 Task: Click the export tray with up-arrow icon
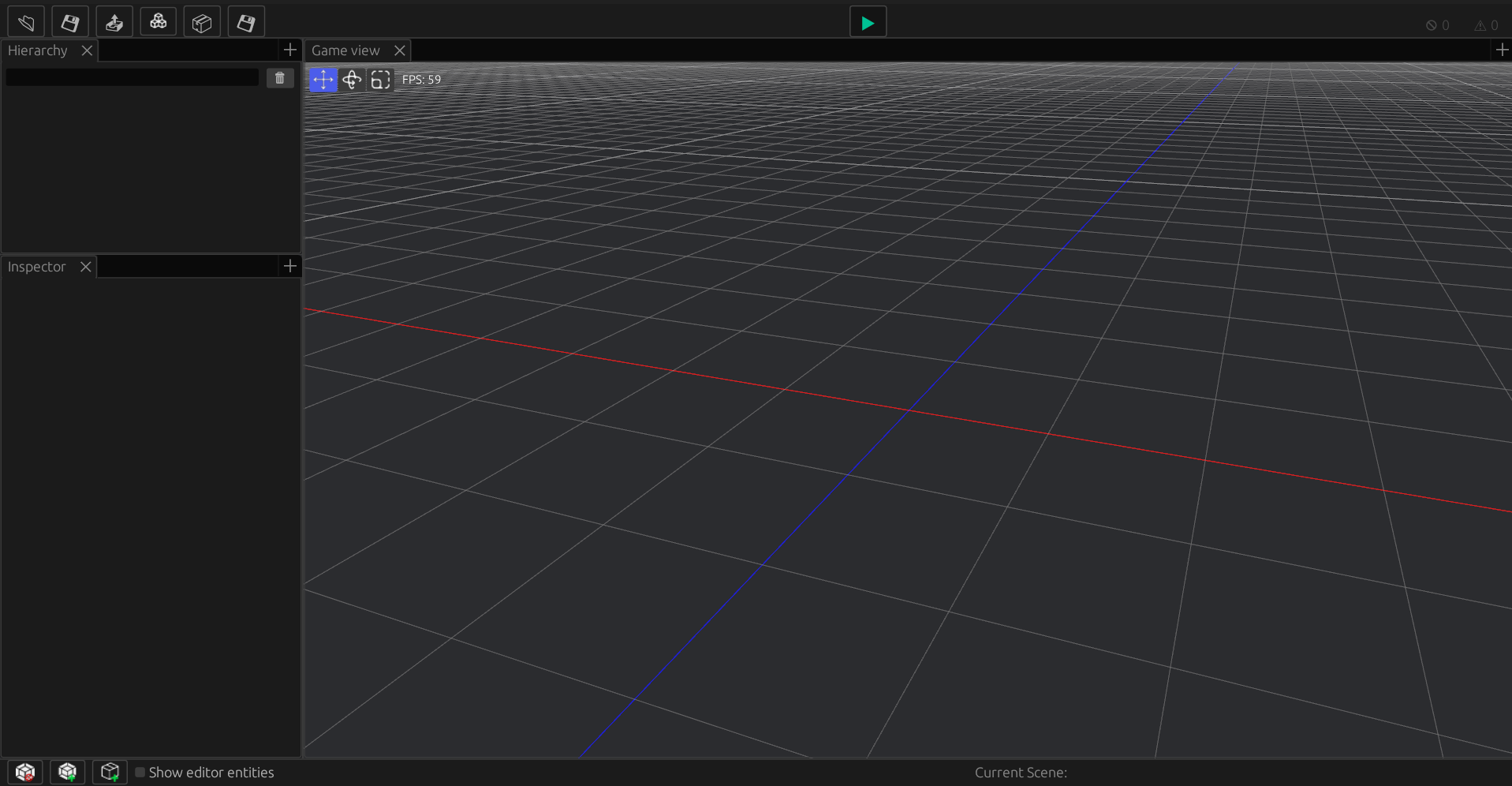114,22
